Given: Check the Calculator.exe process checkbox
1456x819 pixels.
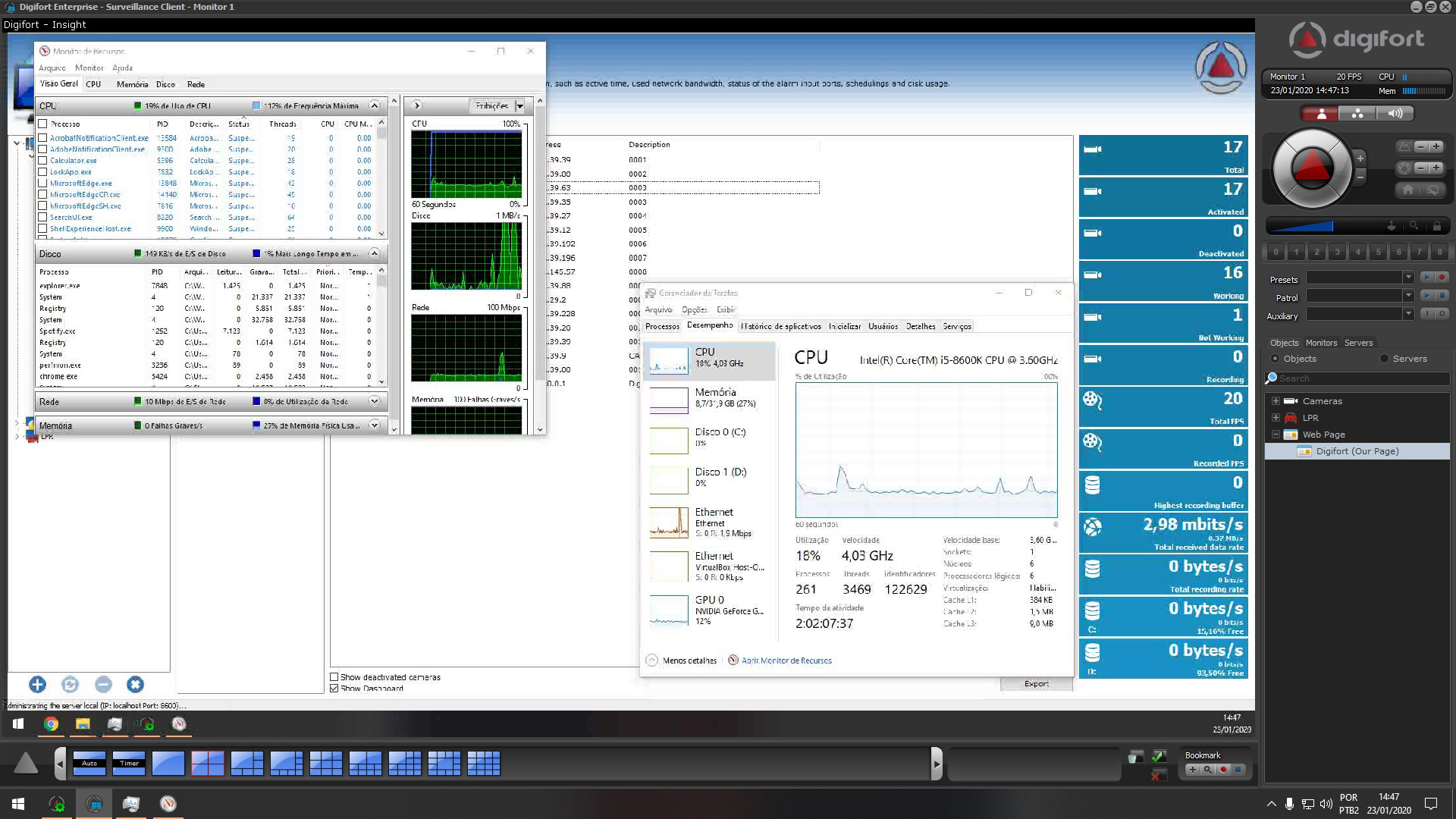Looking at the screenshot, I should (43, 161).
